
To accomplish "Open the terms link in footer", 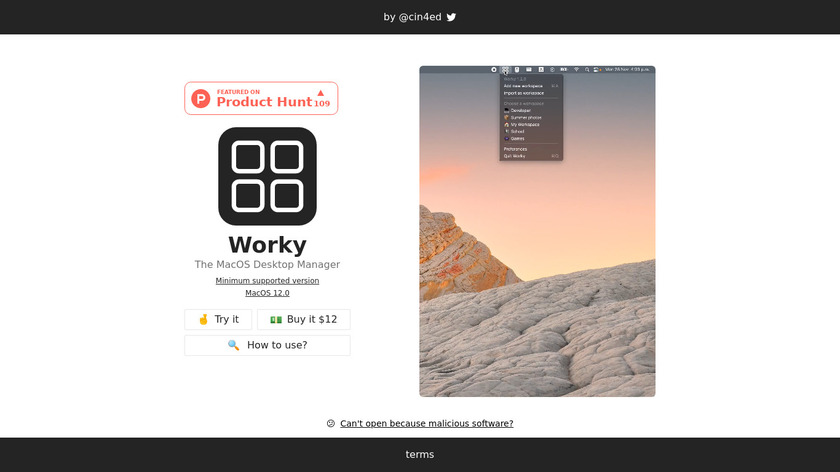I will pyautogui.click(x=419, y=454).
